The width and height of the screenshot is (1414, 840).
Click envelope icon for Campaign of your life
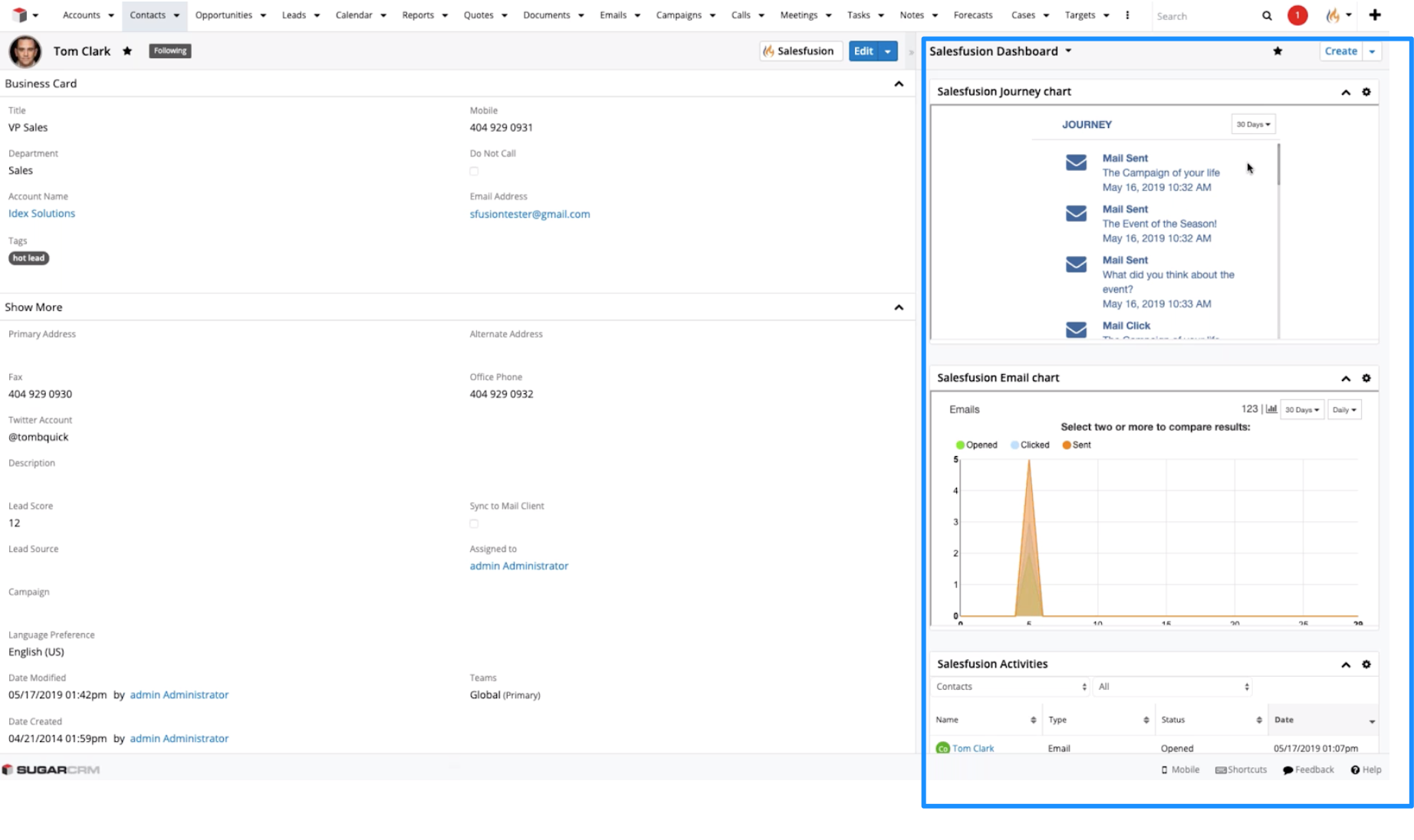(1076, 162)
